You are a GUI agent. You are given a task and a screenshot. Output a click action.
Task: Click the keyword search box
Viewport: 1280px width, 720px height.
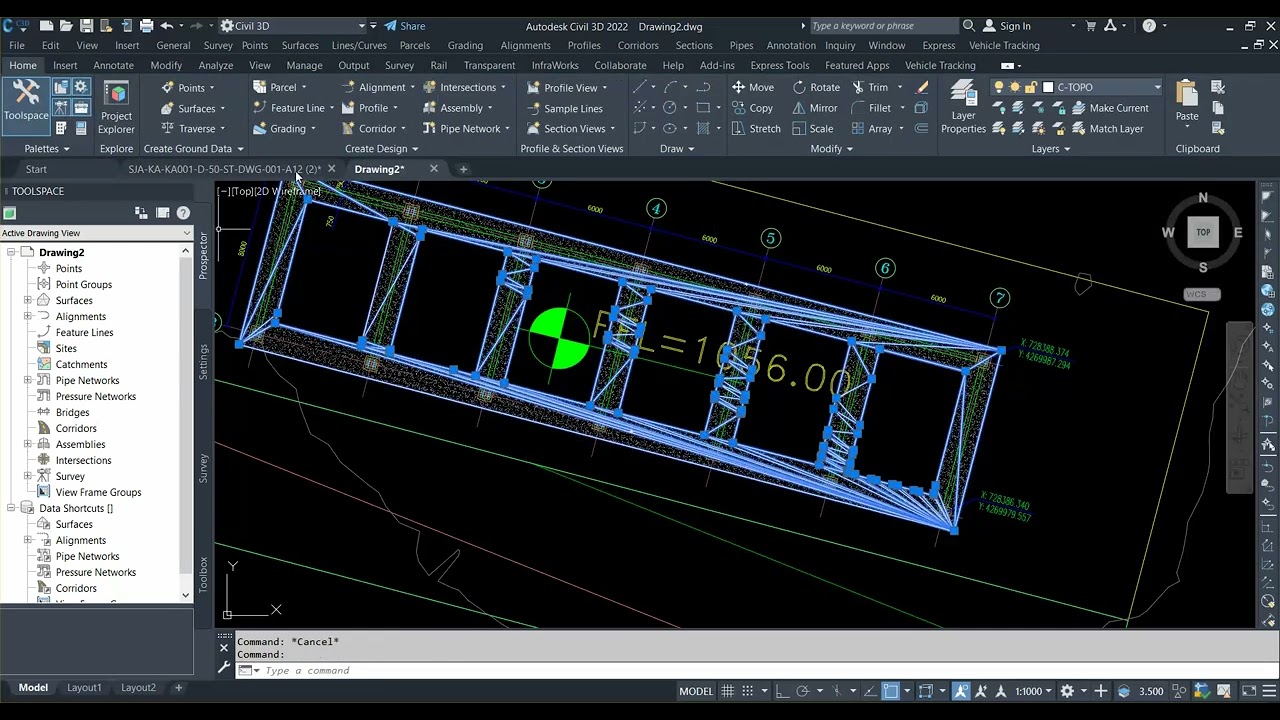[x=883, y=26]
